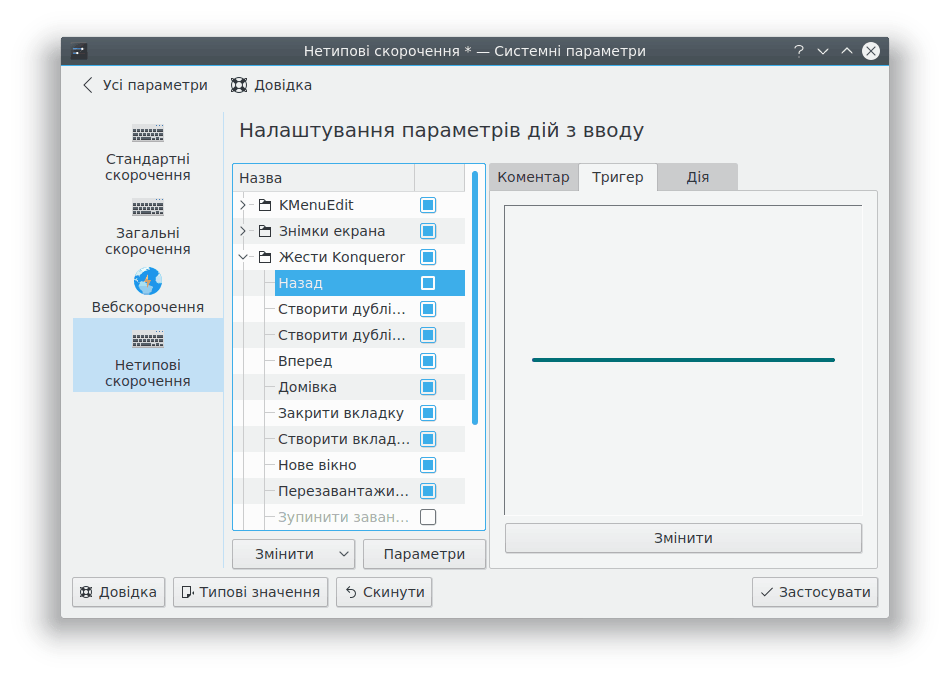Open Вебскорочення globe icon
Image resolution: width=950 pixels, height=679 pixels.
pos(148,281)
